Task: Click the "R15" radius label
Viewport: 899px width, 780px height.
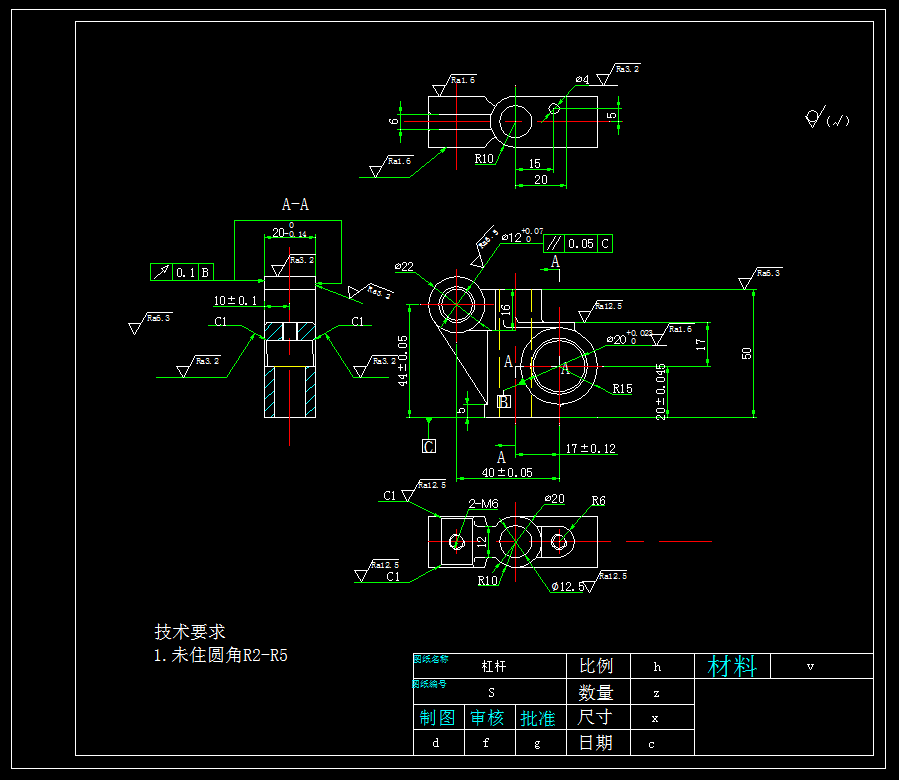Action: click(622, 389)
